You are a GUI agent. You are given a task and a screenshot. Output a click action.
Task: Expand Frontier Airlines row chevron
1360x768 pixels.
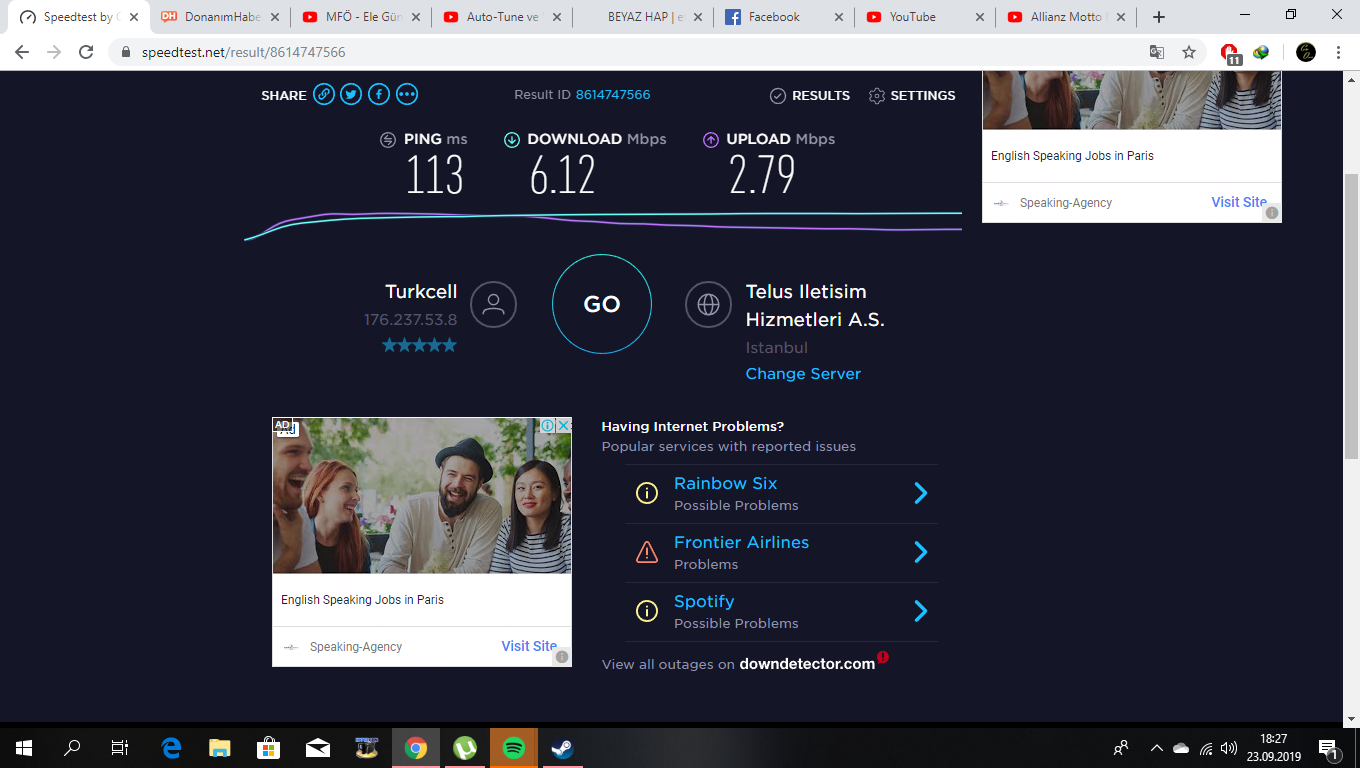921,552
